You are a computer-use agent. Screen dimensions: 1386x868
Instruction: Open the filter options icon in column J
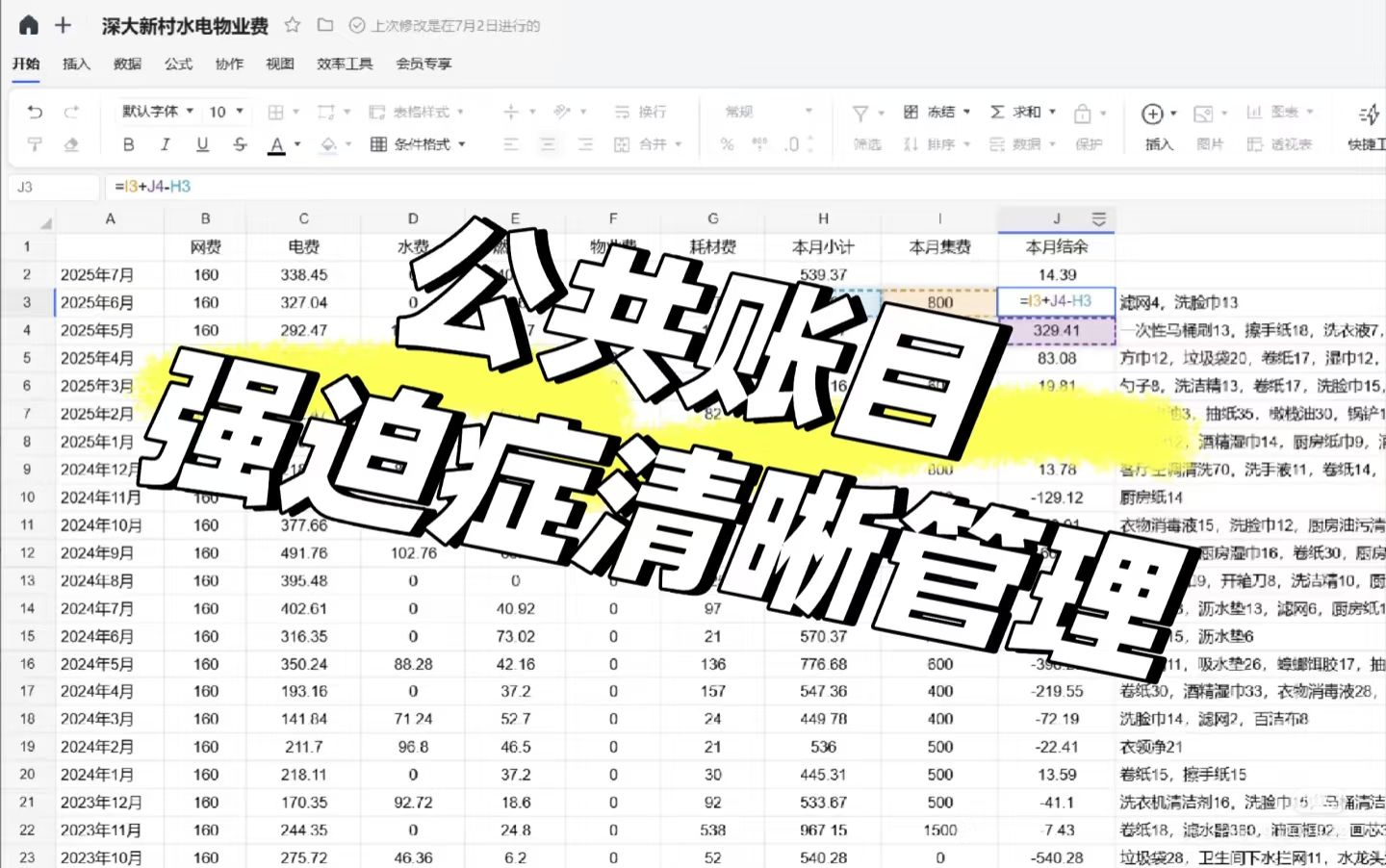[x=1098, y=218]
